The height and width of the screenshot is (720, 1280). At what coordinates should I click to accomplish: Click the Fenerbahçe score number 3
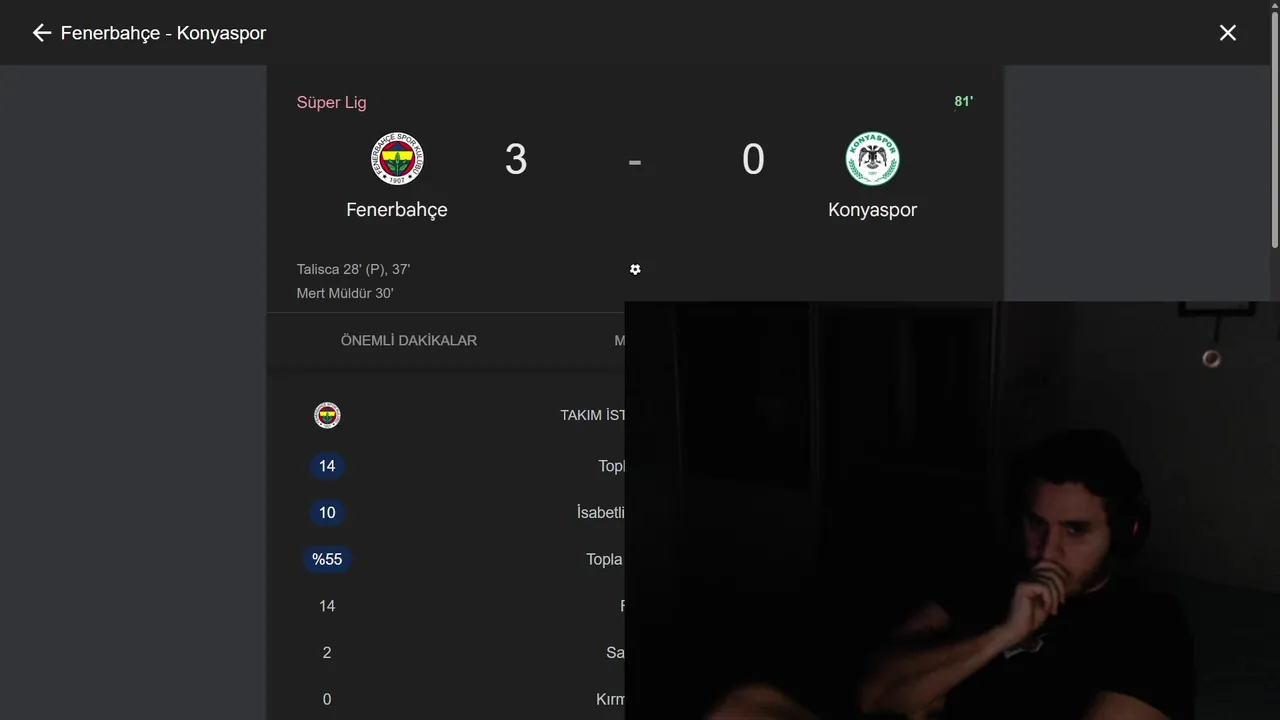(516, 160)
